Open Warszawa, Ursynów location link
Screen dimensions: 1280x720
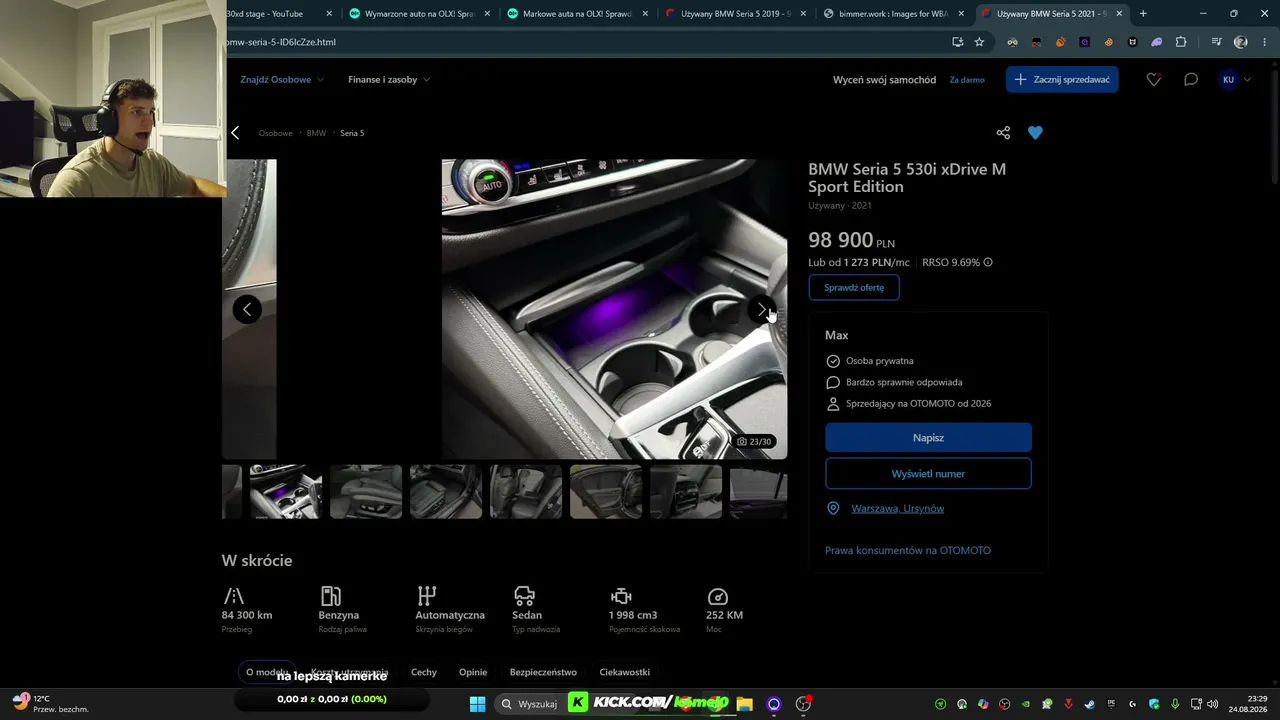coord(897,509)
